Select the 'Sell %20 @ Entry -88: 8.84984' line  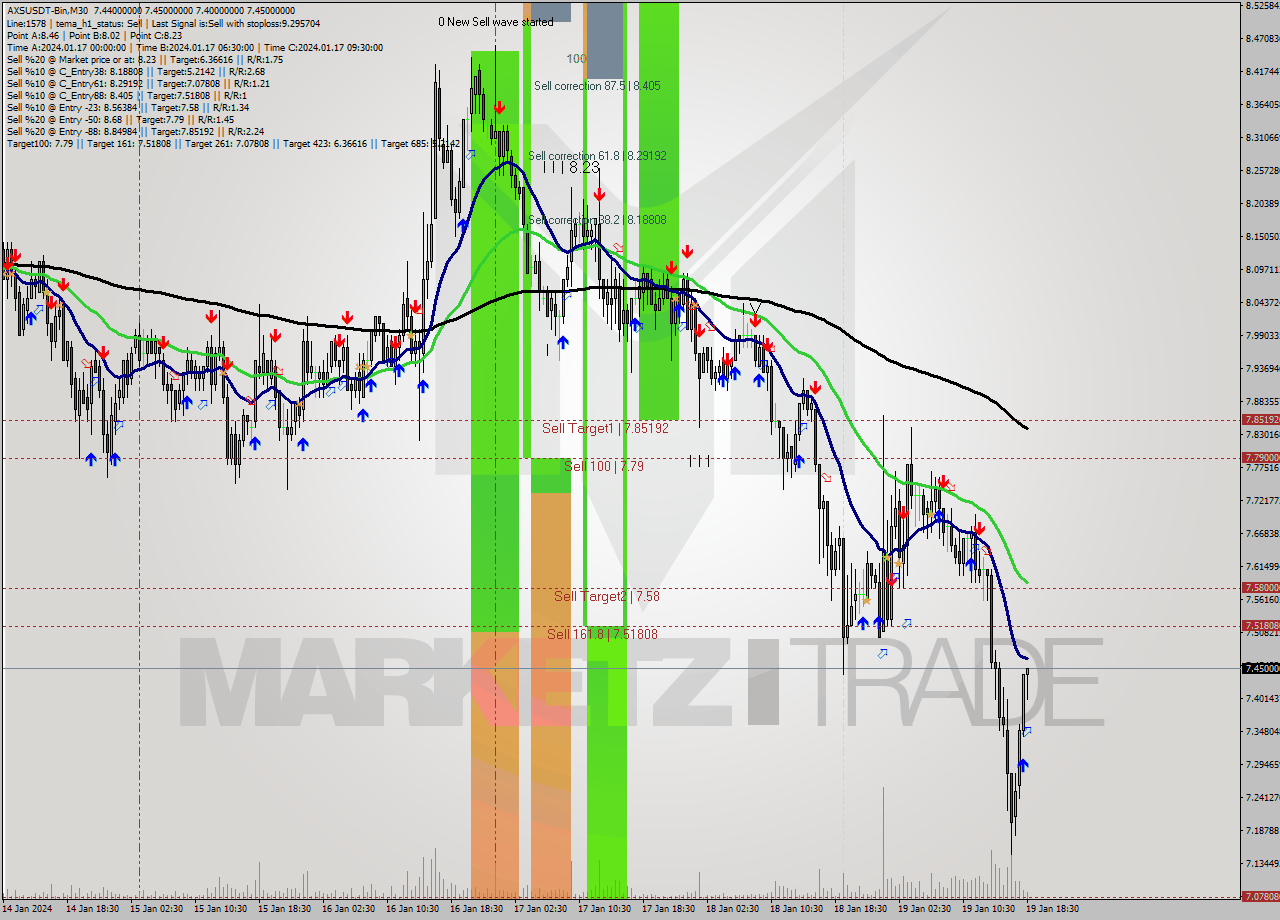[135, 131]
